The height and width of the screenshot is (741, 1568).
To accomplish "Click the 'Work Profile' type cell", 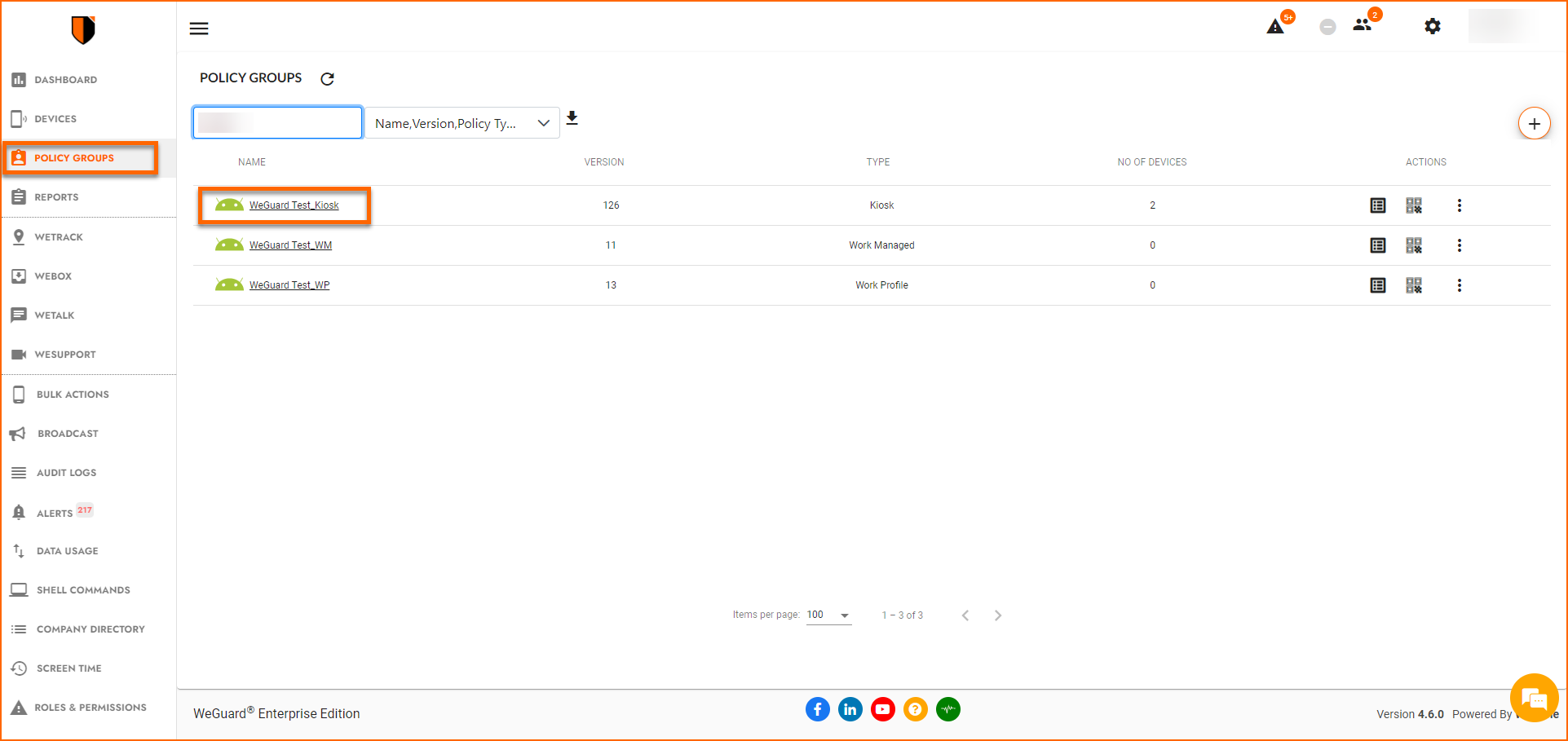I will pyautogui.click(x=881, y=285).
